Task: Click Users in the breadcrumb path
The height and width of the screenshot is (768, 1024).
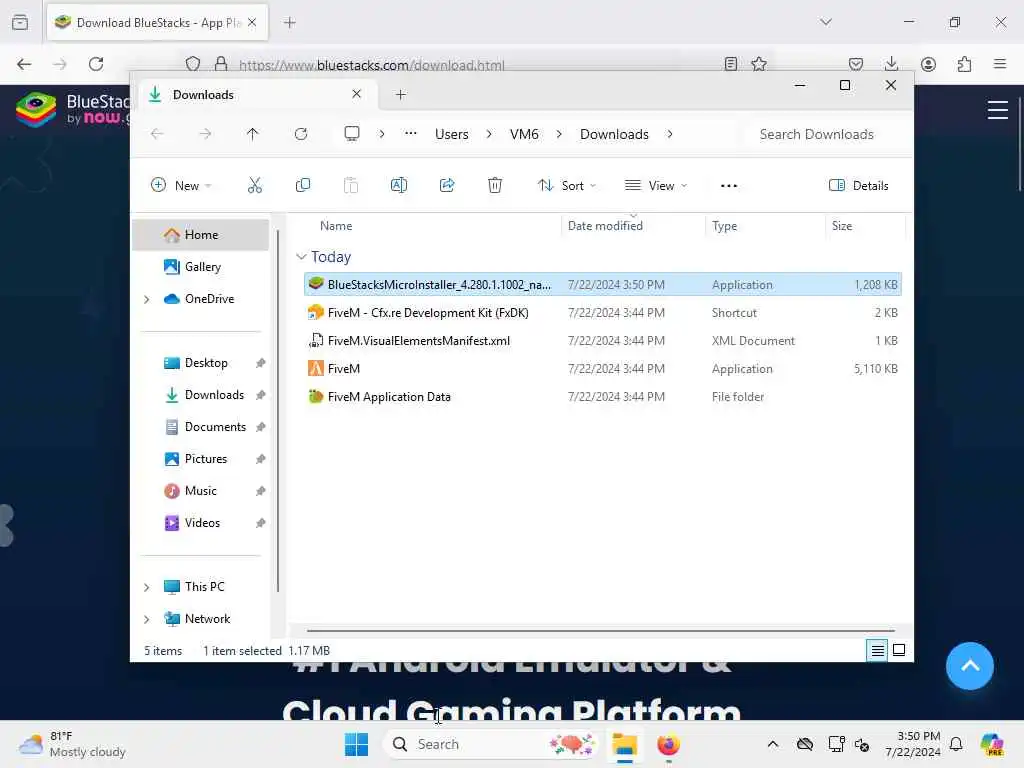Action: [x=451, y=134]
